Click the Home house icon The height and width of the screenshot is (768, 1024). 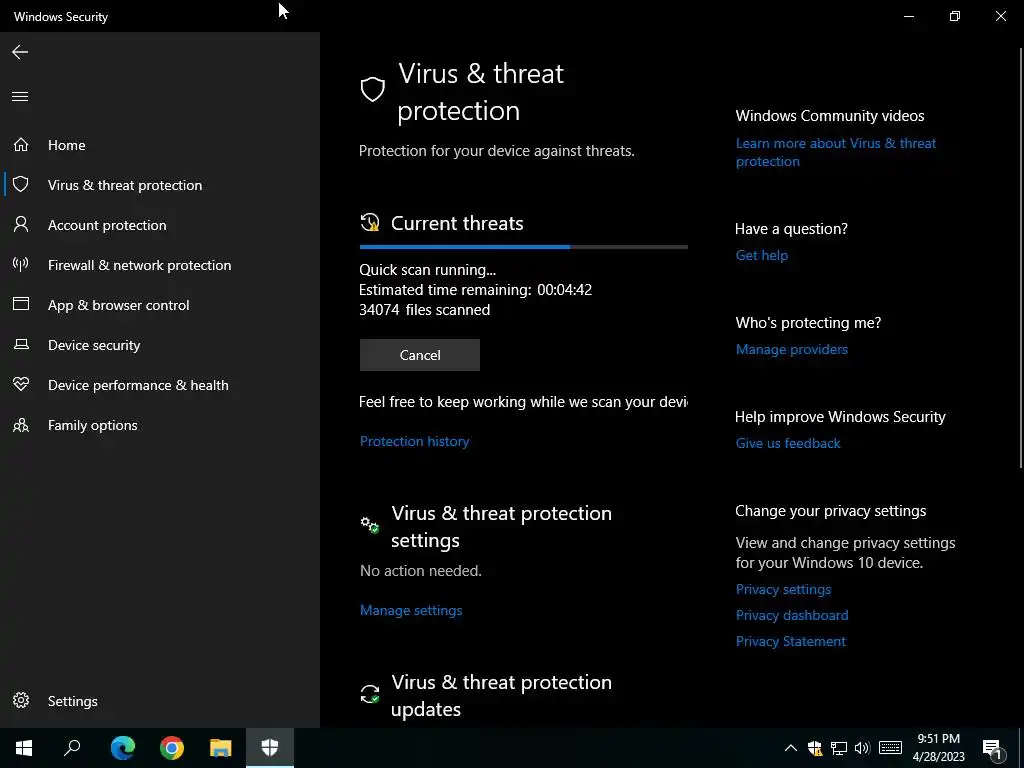point(21,144)
